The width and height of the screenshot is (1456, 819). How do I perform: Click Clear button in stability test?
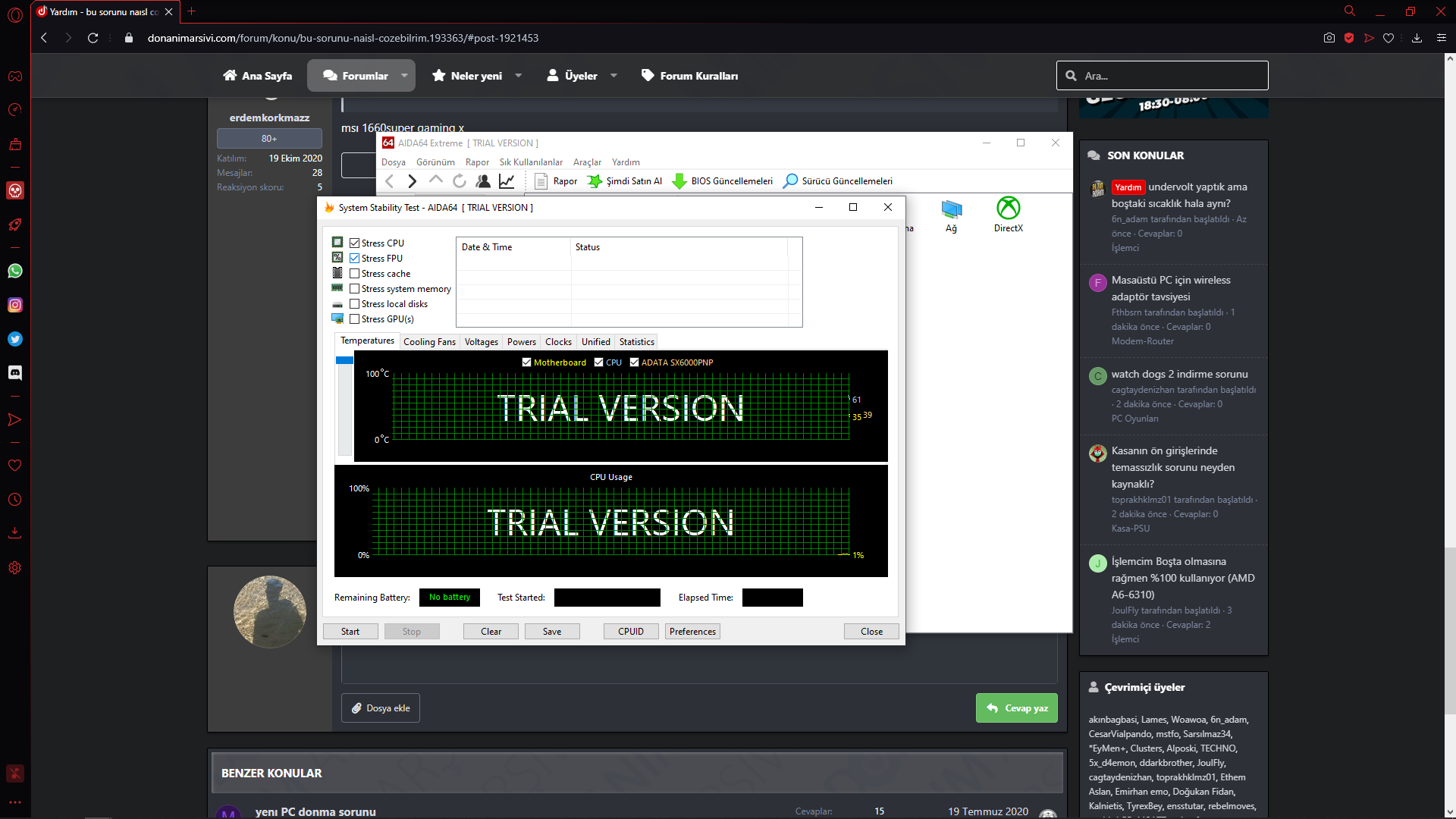coord(491,632)
